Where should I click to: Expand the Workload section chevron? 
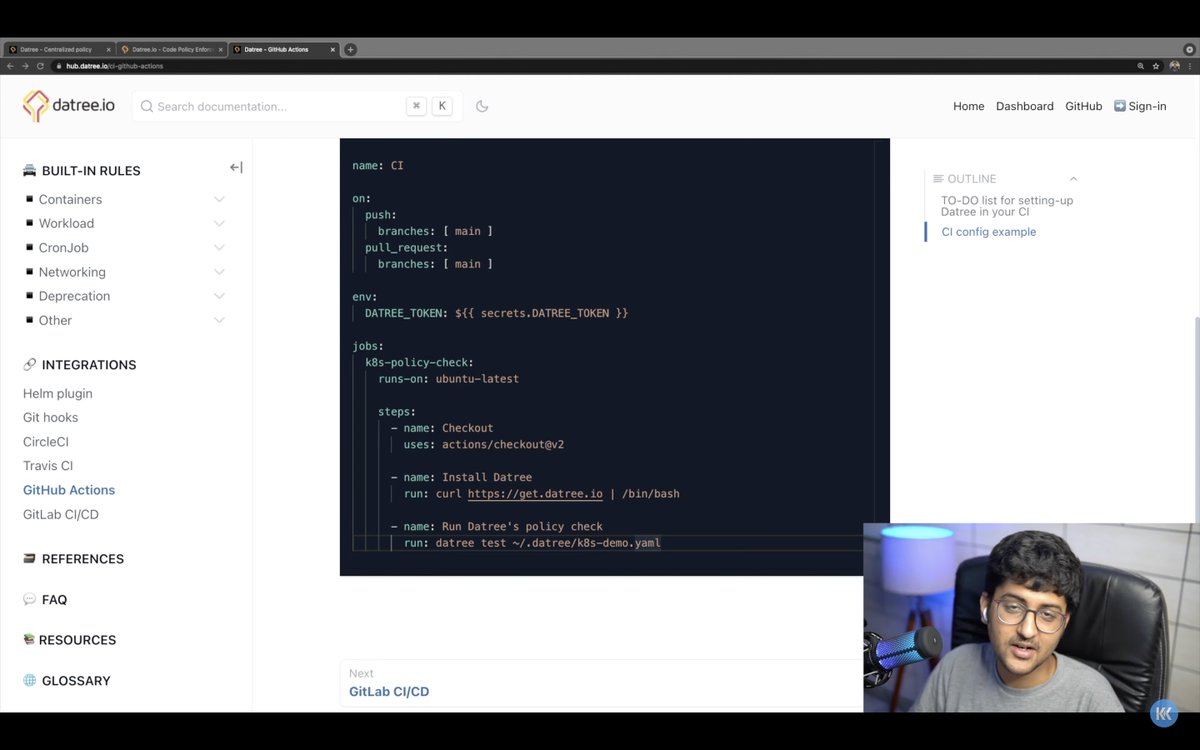219,223
